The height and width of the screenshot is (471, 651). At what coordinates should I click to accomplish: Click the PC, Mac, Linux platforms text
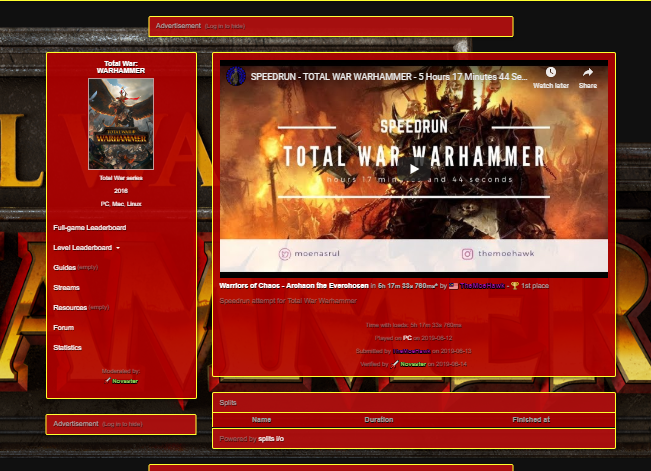(x=121, y=204)
